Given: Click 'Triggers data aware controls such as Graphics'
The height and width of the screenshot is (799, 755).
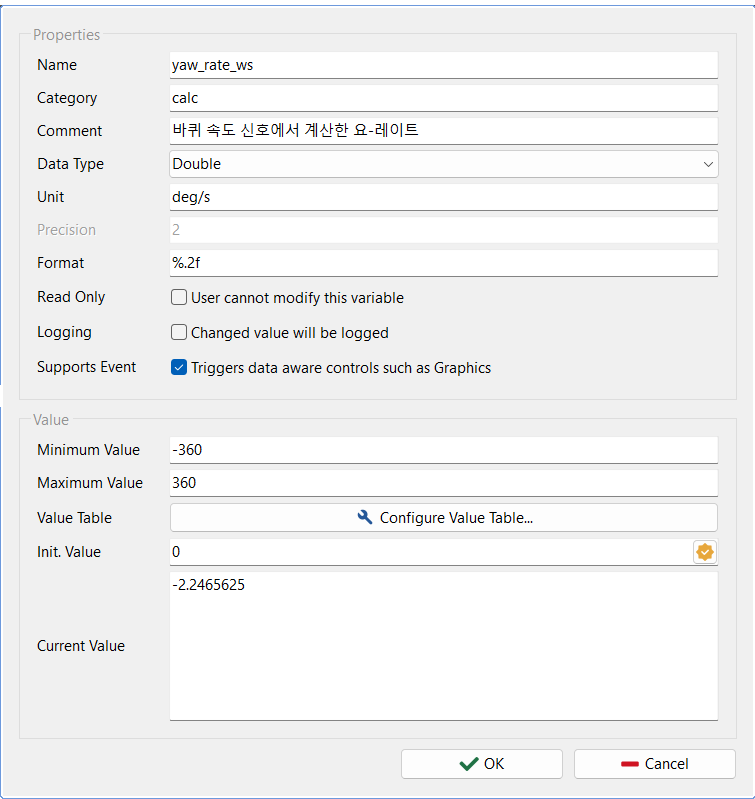Looking at the screenshot, I should click(341, 368).
